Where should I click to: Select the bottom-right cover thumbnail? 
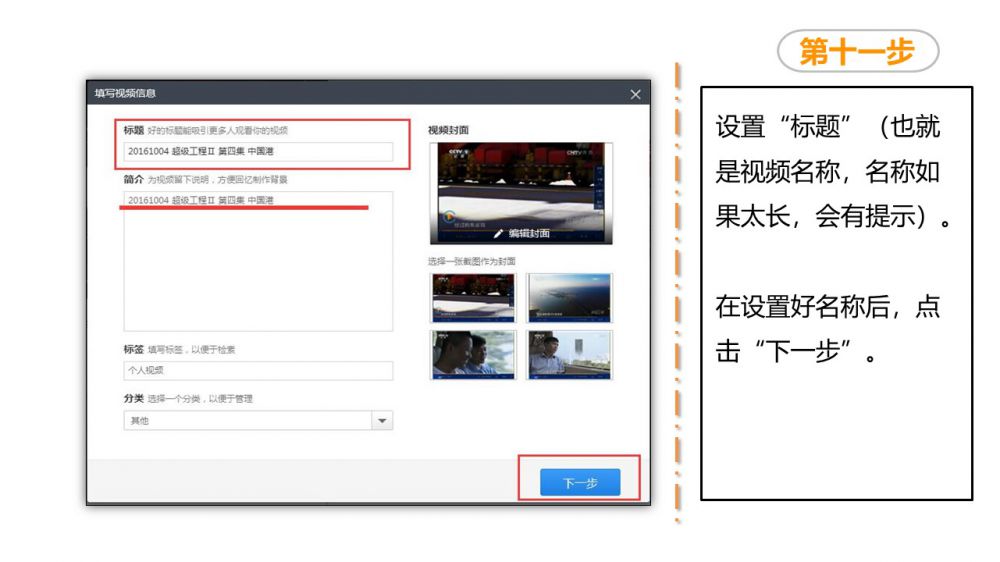(x=569, y=354)
